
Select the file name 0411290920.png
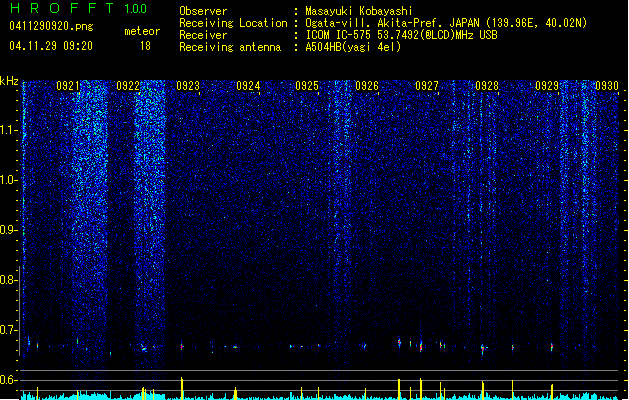tap(51, 26)
